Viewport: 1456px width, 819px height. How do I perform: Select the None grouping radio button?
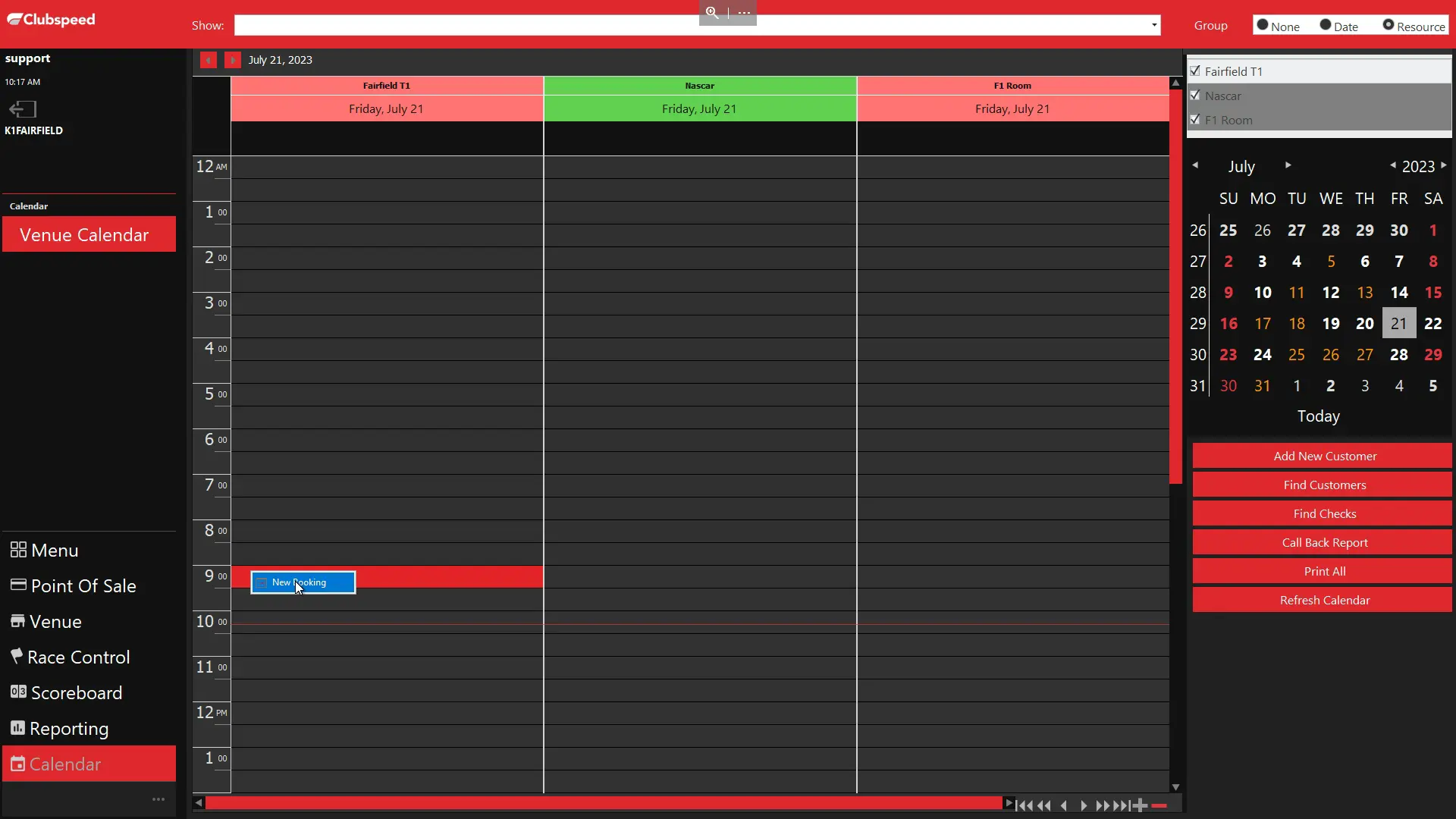tap(1263, 25)
